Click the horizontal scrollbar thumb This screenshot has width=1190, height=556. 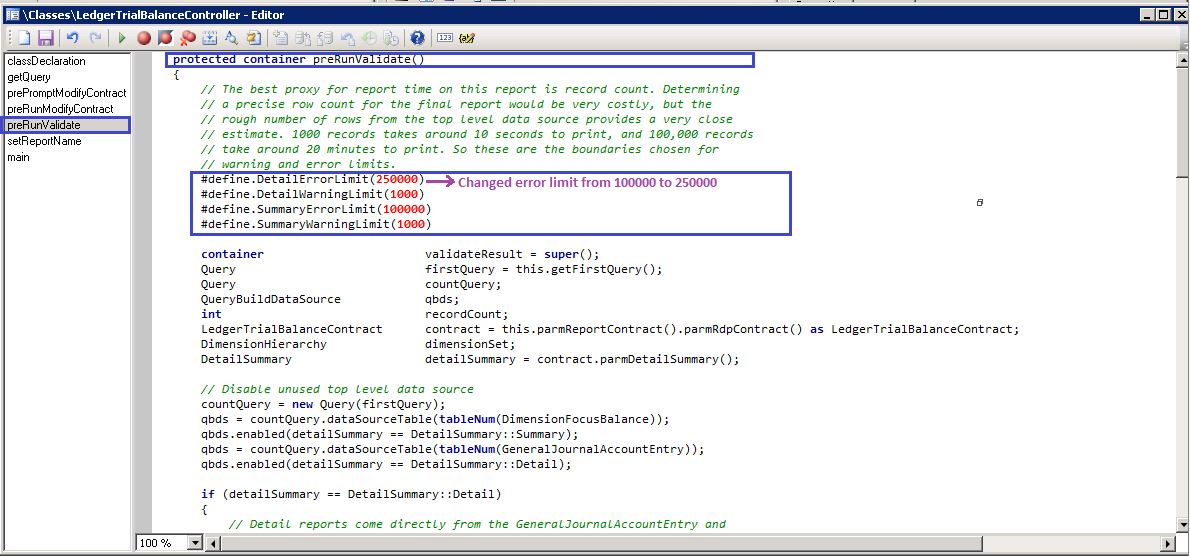[x=600, y=543]
